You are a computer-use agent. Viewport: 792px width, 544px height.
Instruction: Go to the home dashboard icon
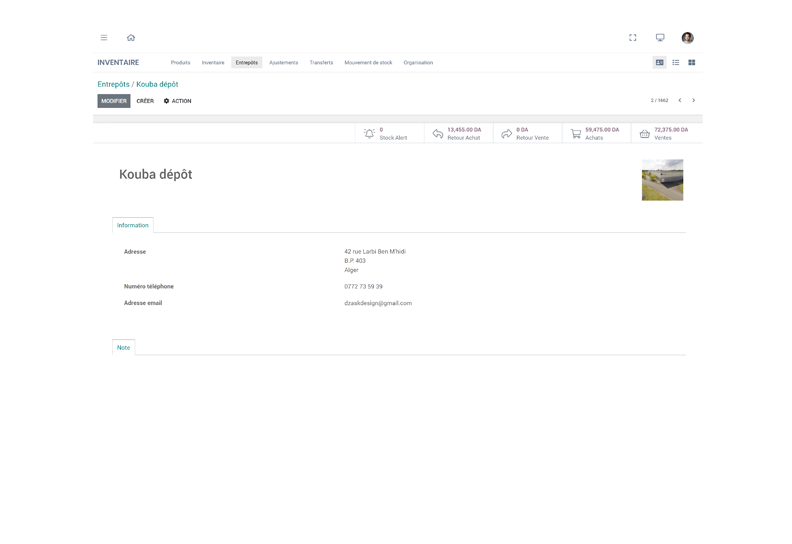(x=131, y=38)
